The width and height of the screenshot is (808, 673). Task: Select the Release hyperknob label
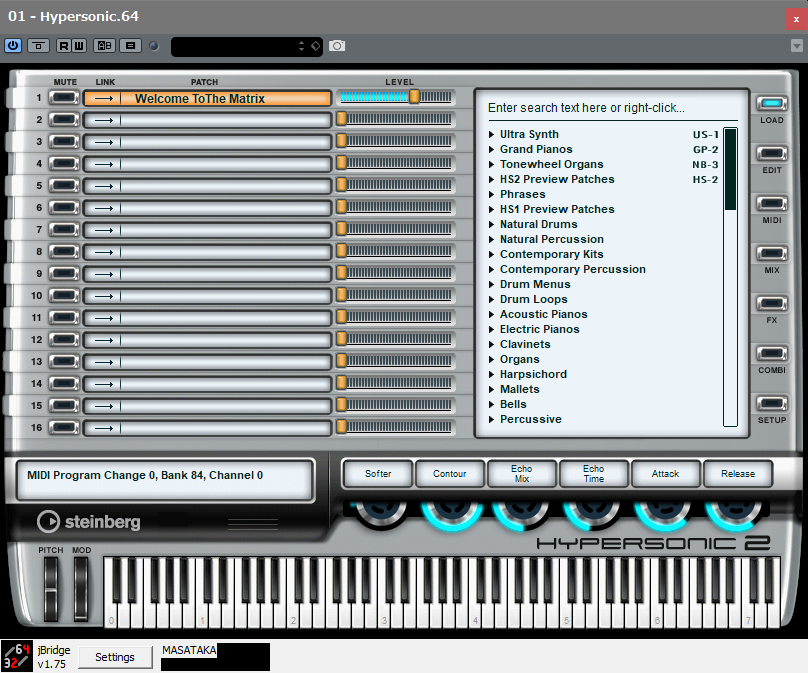tap(738, 474)
